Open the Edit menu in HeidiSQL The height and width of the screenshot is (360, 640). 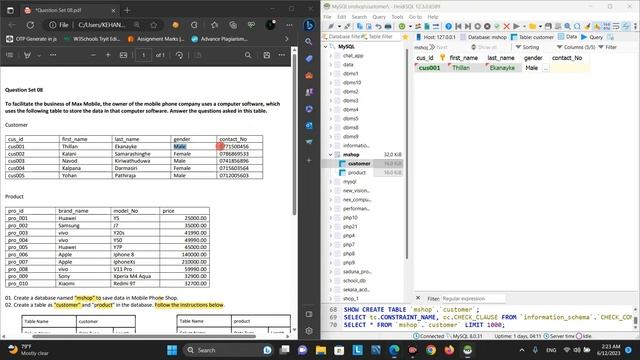click(342, 17)
